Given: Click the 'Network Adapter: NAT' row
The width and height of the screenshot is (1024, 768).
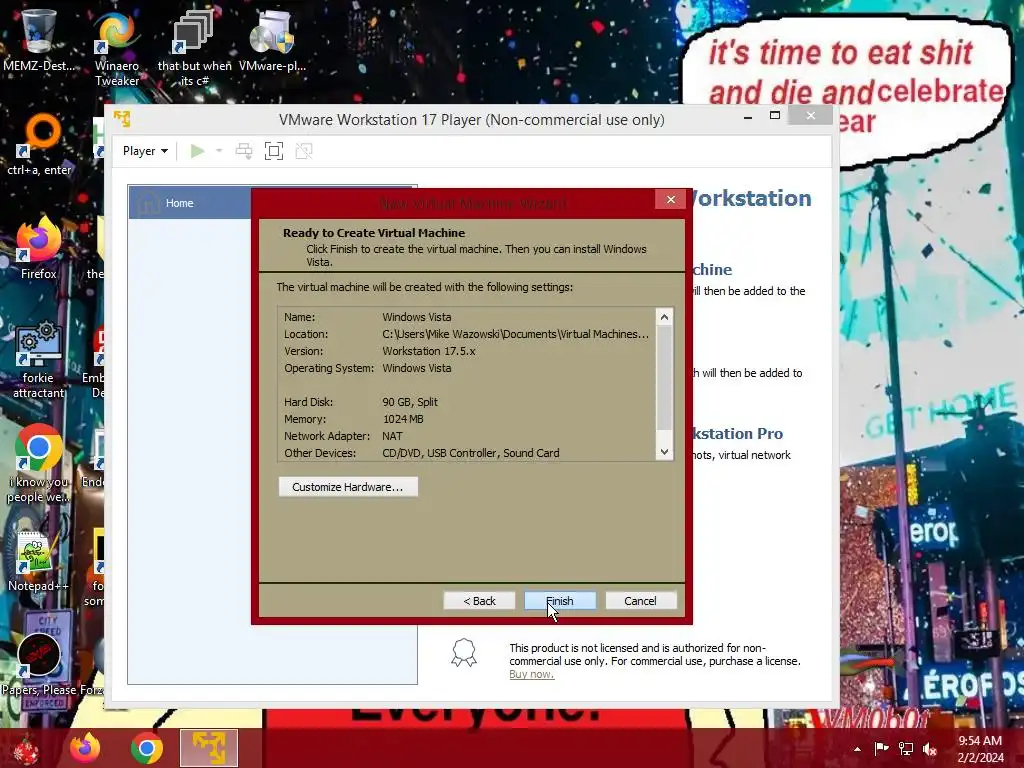Looking at the screenshot, I should [466, 436].
